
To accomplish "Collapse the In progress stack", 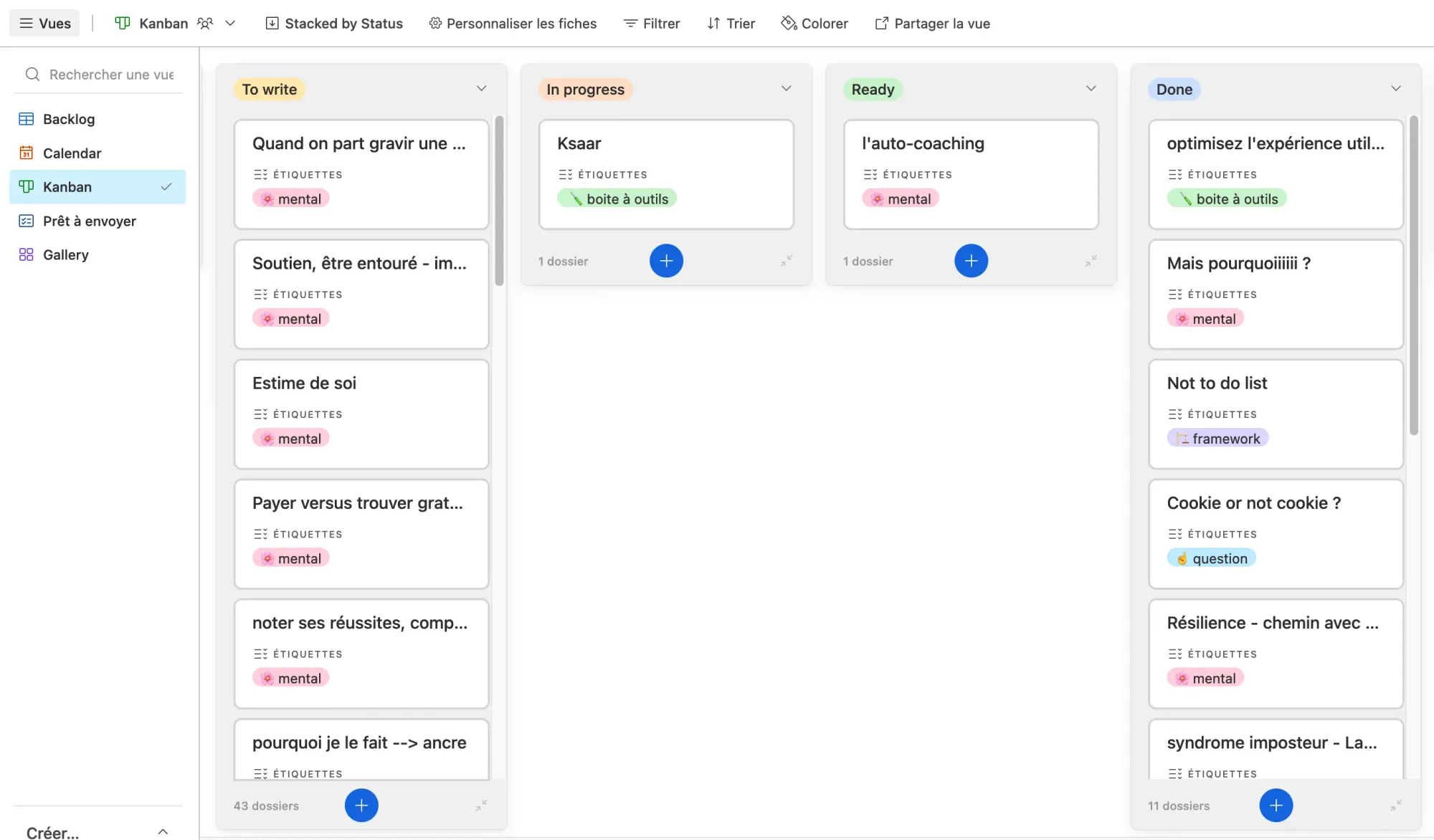I will pyautogui.click(x=787, y=261).
